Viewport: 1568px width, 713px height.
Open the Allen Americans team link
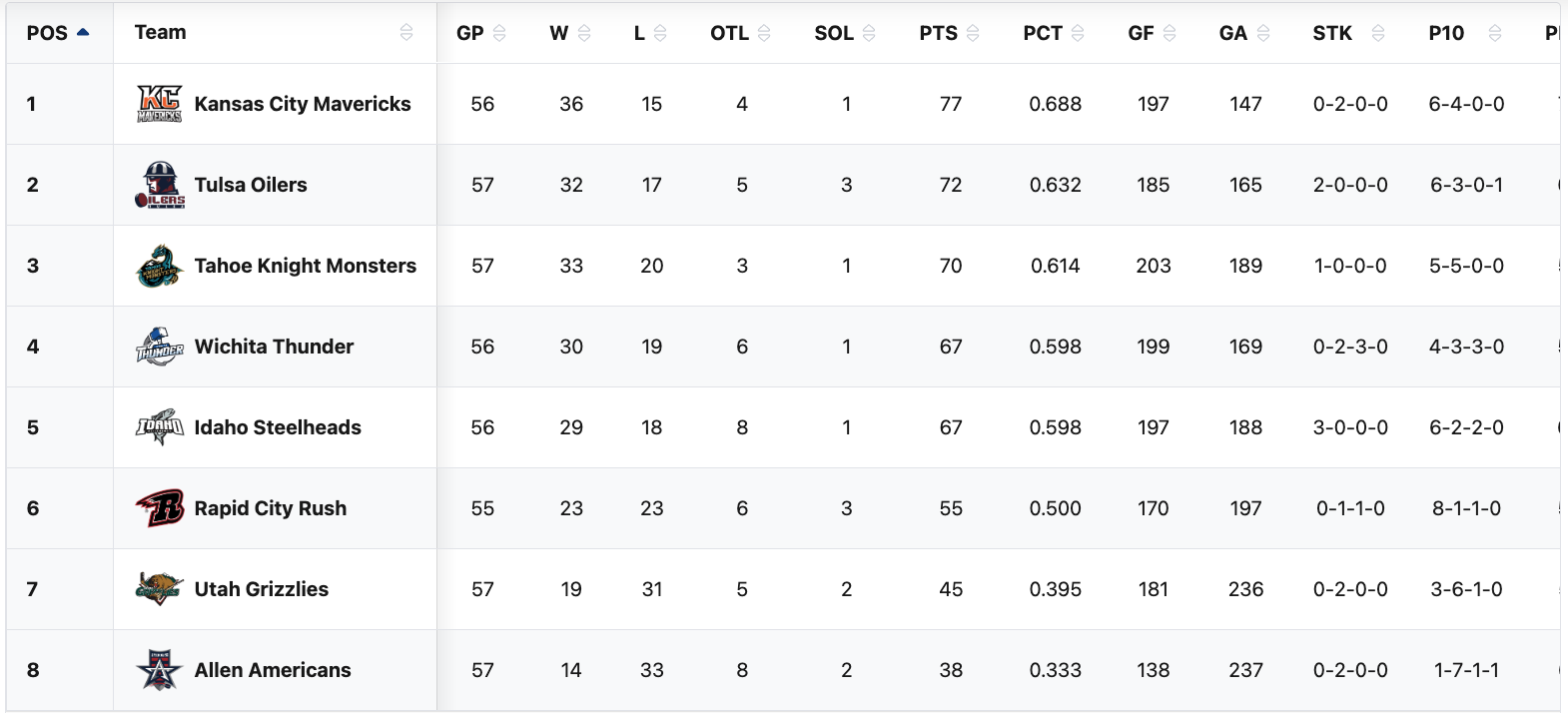(x=273, y=670)
